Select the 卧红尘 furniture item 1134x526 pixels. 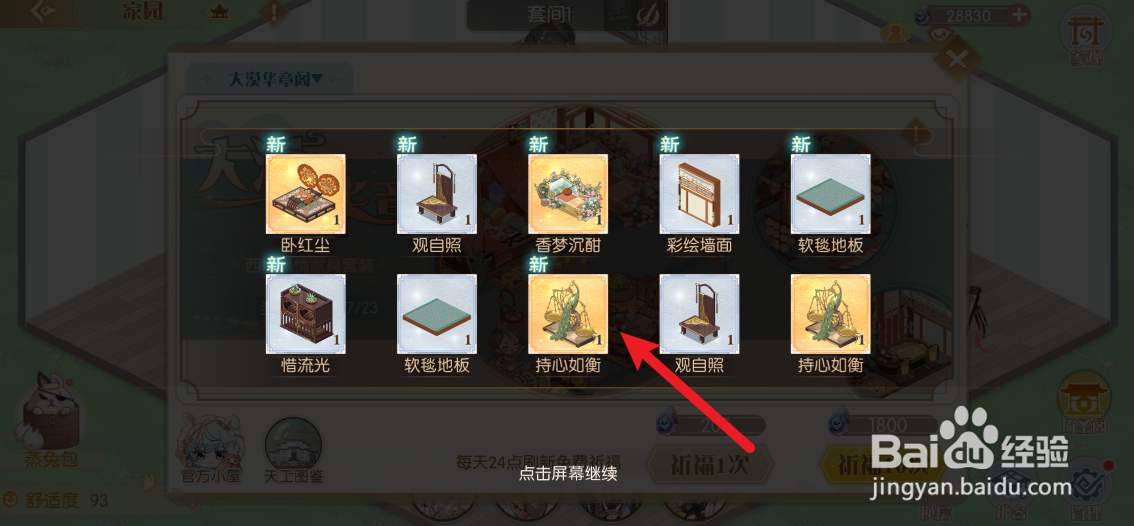point(305,193)
